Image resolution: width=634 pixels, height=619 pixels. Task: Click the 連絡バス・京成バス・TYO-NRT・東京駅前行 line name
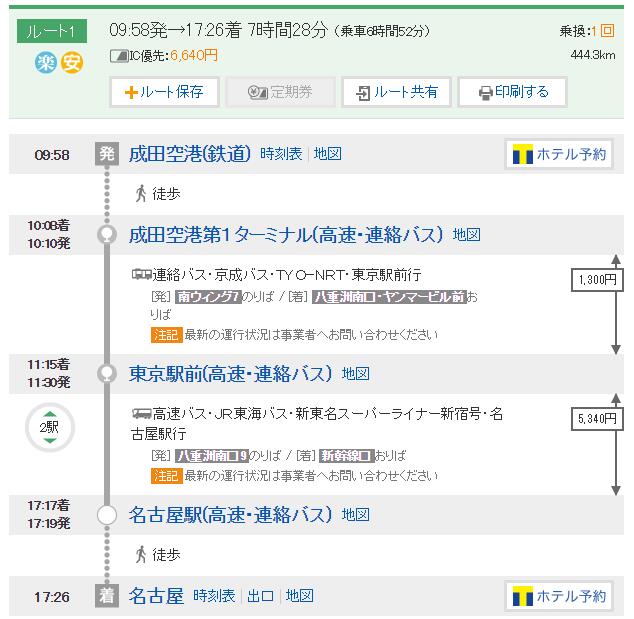click(x=287, y=275)
